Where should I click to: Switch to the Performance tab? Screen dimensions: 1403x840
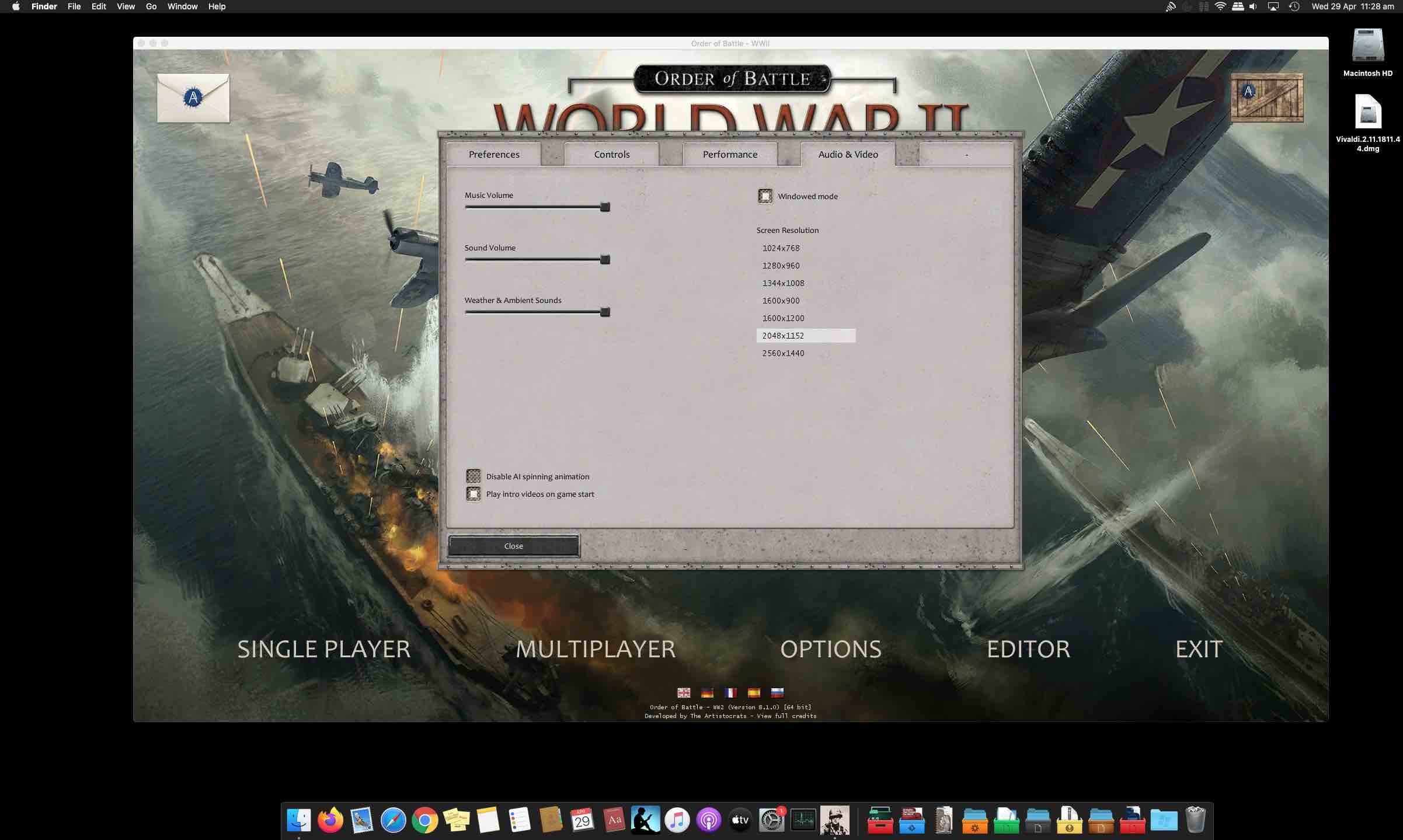tap(729, 154)
